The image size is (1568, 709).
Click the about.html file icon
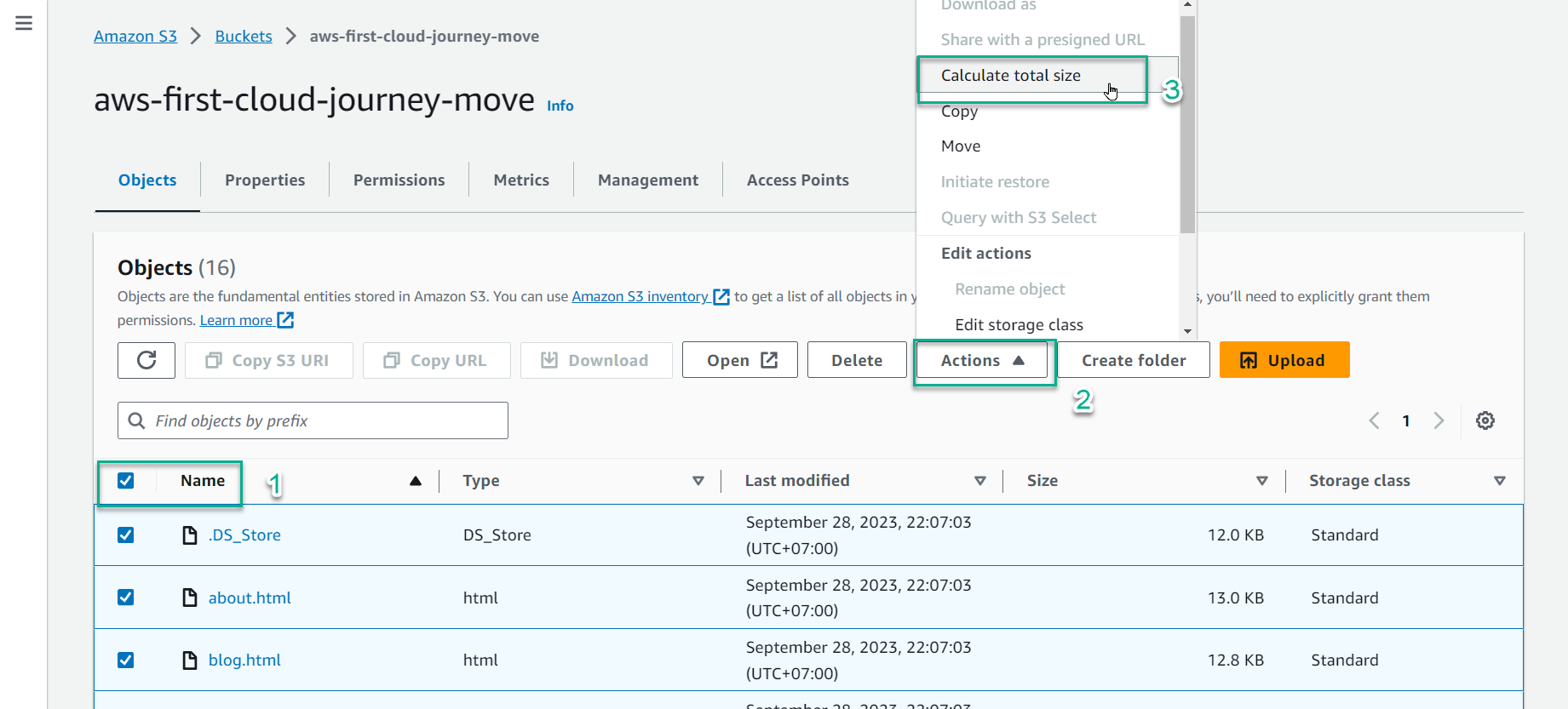click(x=190, y=598)
